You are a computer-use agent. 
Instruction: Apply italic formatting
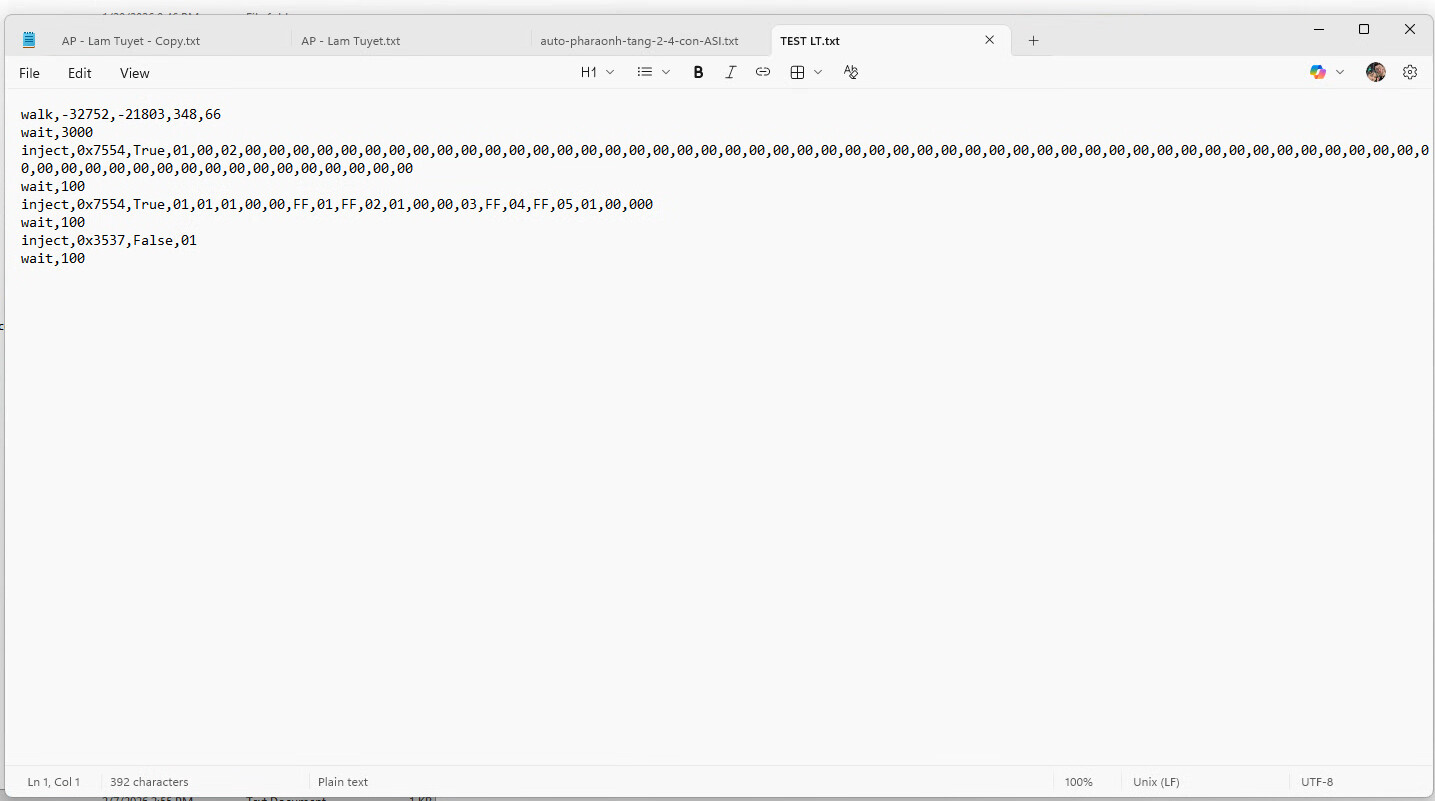point(730,72)
